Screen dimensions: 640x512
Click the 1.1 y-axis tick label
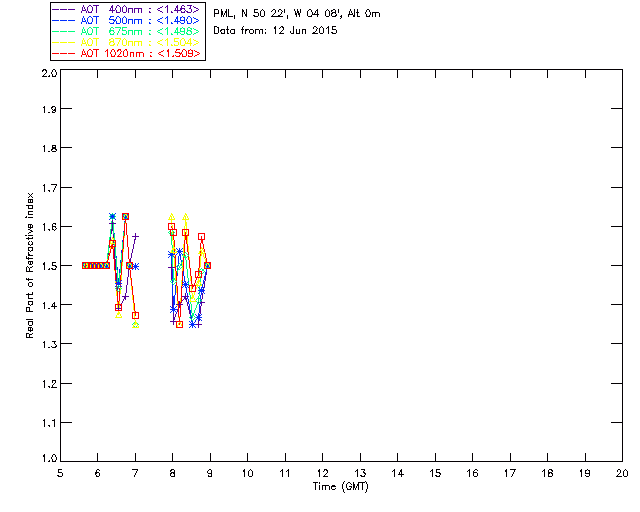[49, 423]
